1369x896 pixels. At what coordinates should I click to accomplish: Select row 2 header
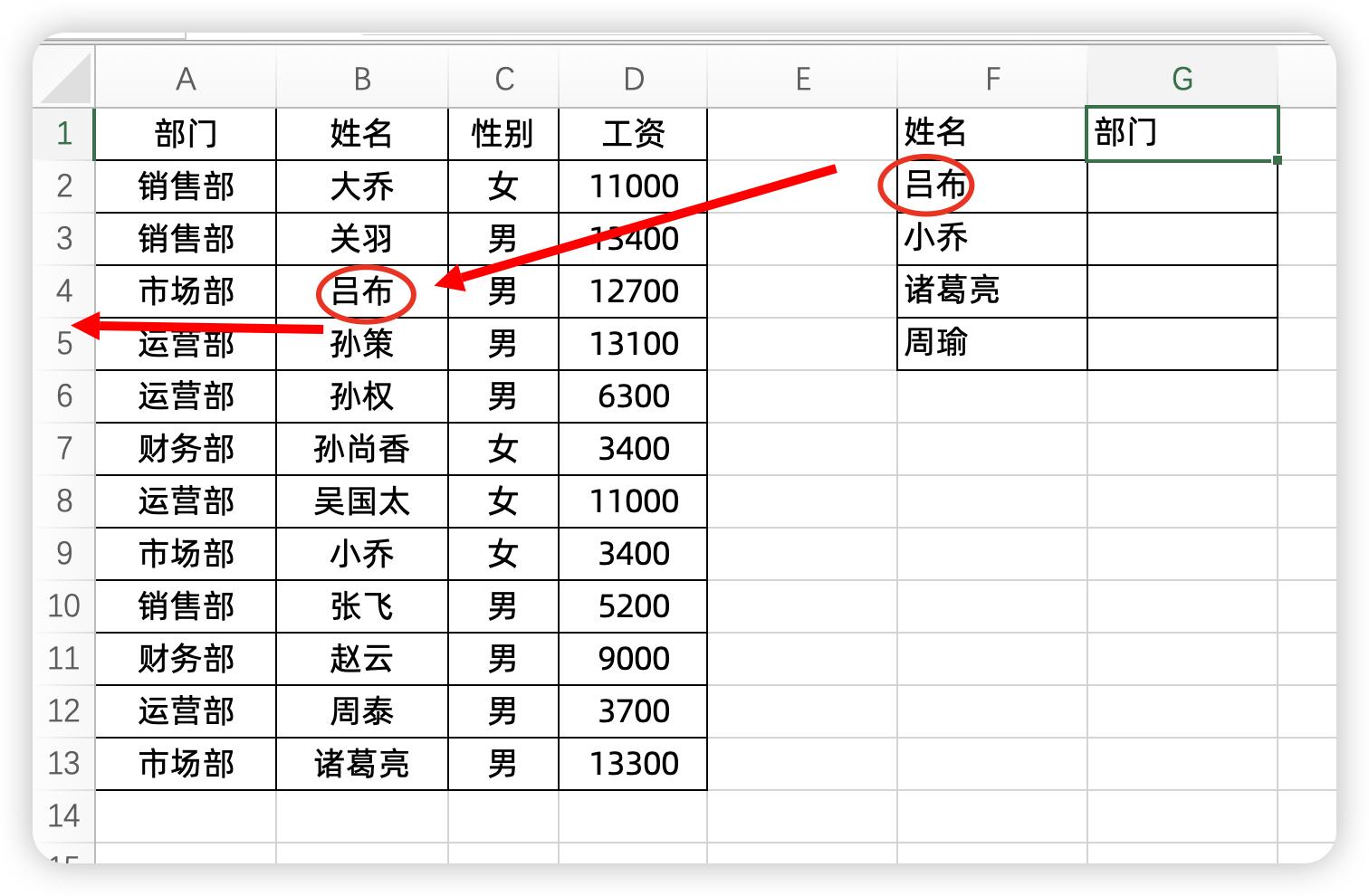click(x=64, y=186)
